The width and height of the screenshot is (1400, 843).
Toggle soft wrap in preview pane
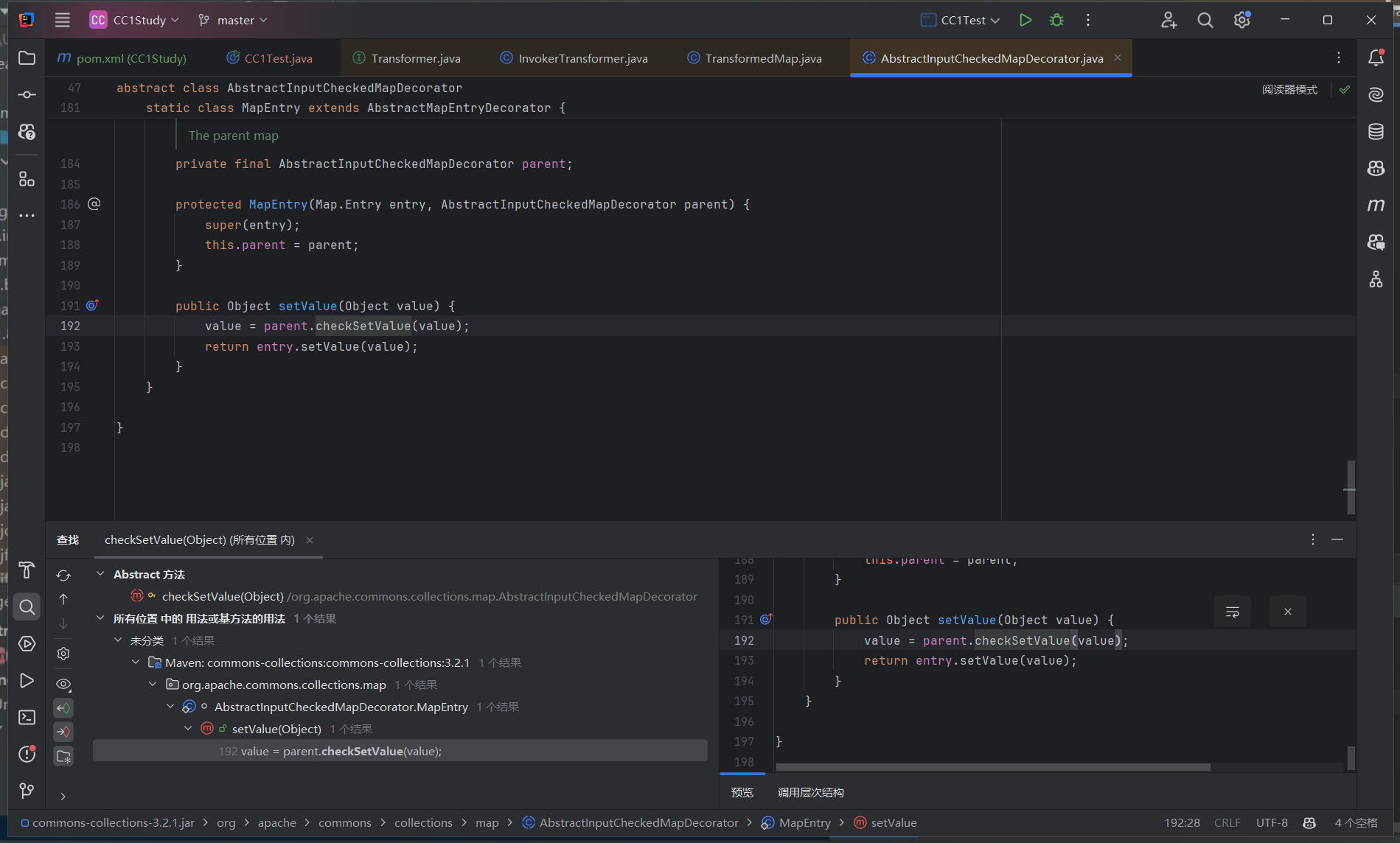pyautogui.click(x=1233, y=612)
